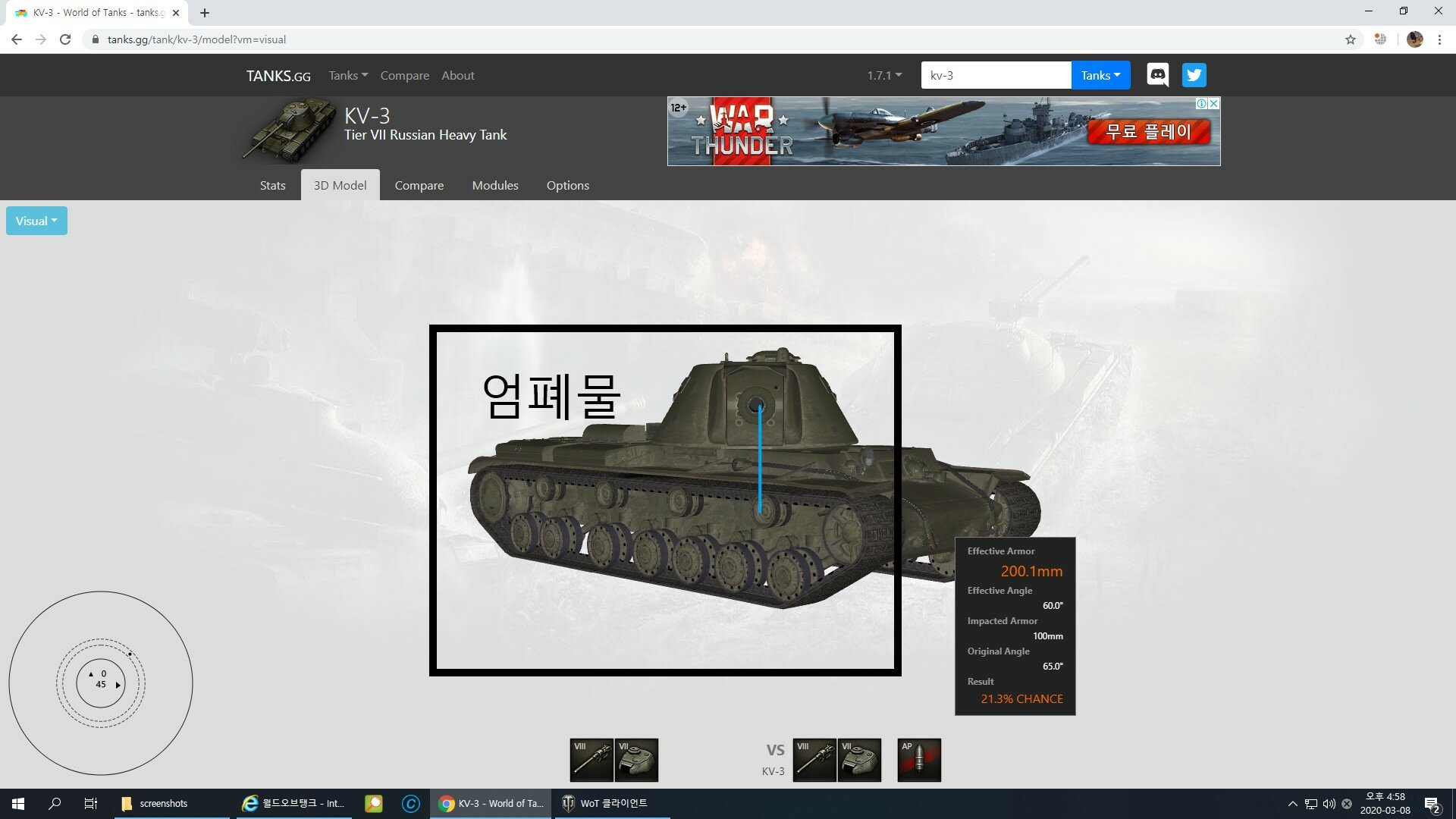Open the Twitter link icon

[1194, 75]
